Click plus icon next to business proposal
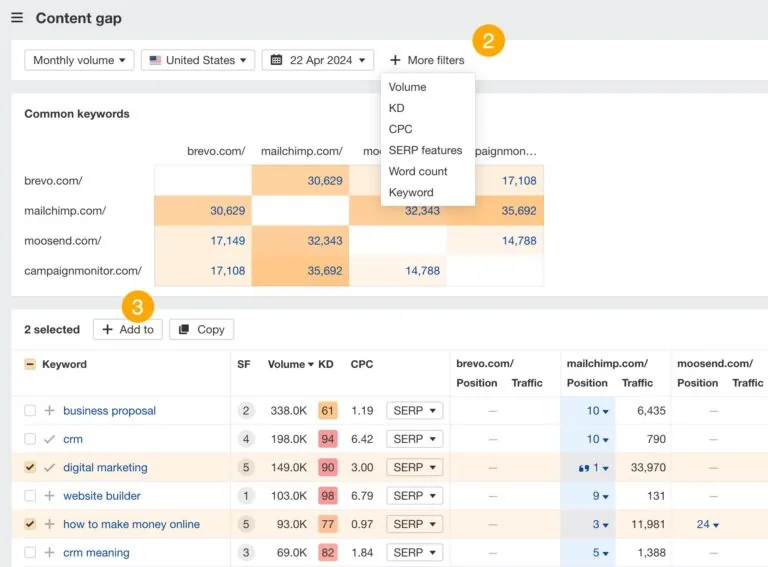The height and width of the screenshot is (567, 768). [x=49, y=410]
